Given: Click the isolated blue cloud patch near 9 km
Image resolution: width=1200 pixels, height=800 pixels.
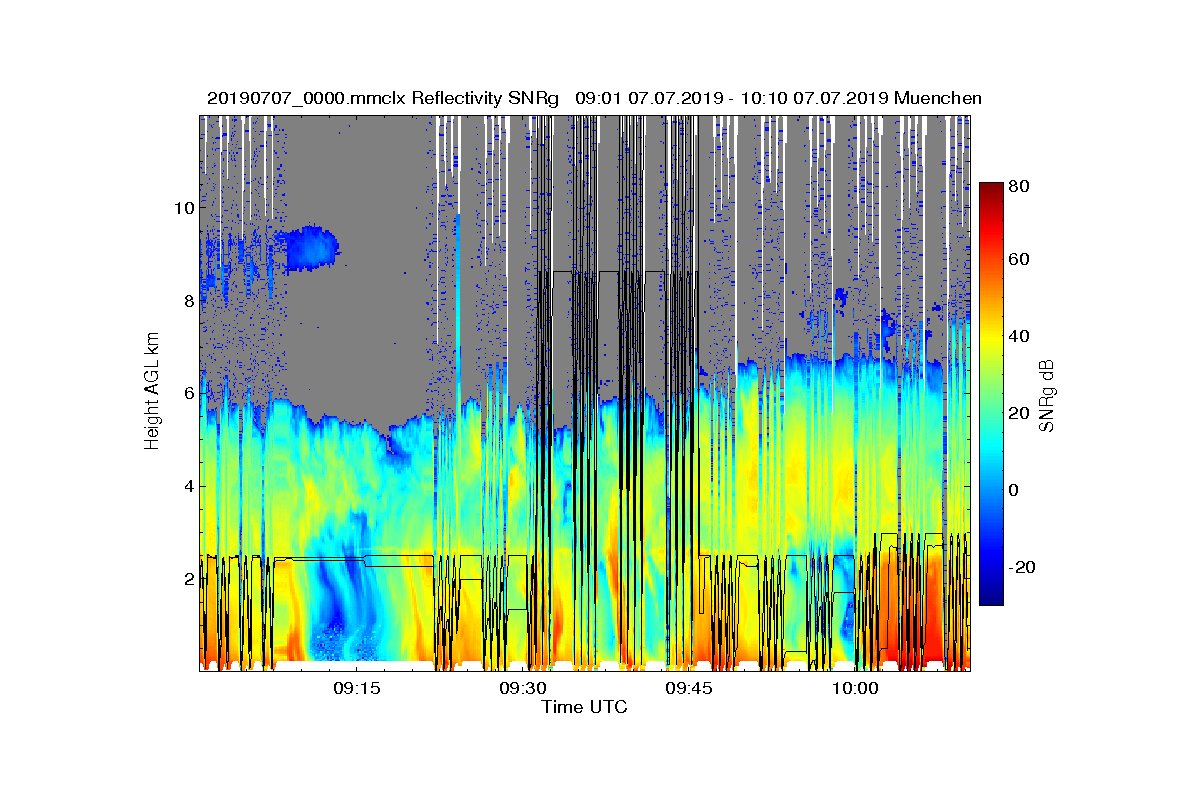Looking at the screenshot, I should click(313, 248).
